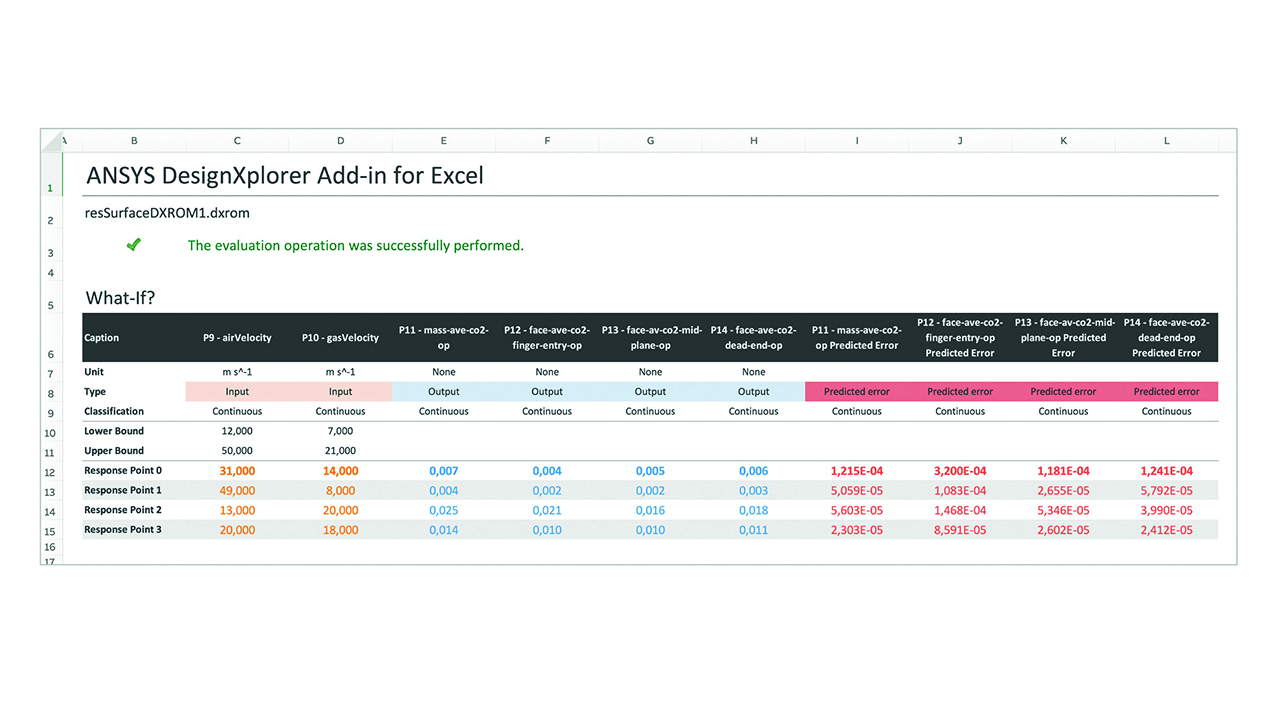Image resolution: width=1280 pixels, height=720 pixels.
Task: Click the predicted error '5,059E-05'
Action: (857, 491)
